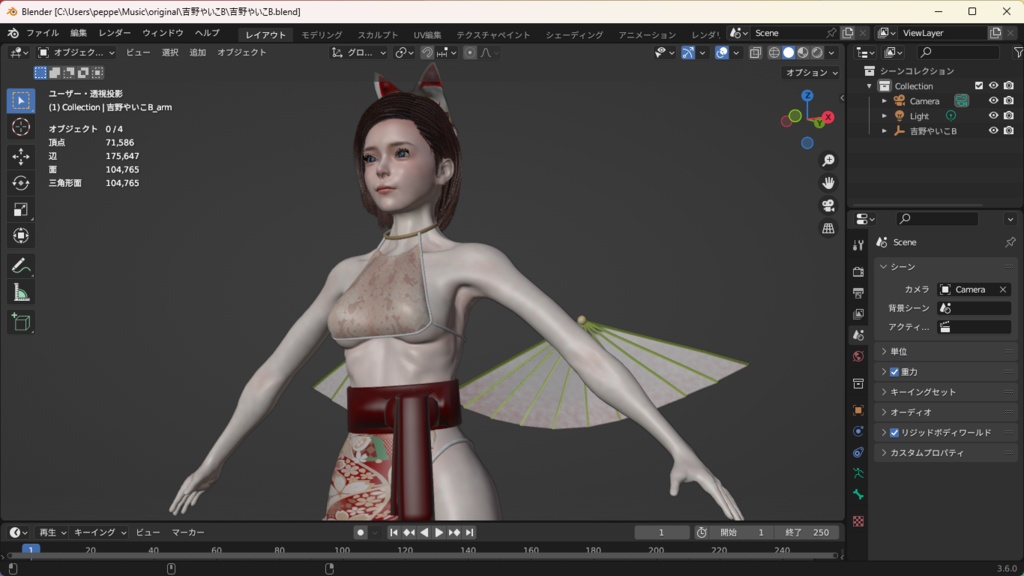Open the Texture properties checker tab
This screenshot has width=1024, height=576.
(858, 521)
